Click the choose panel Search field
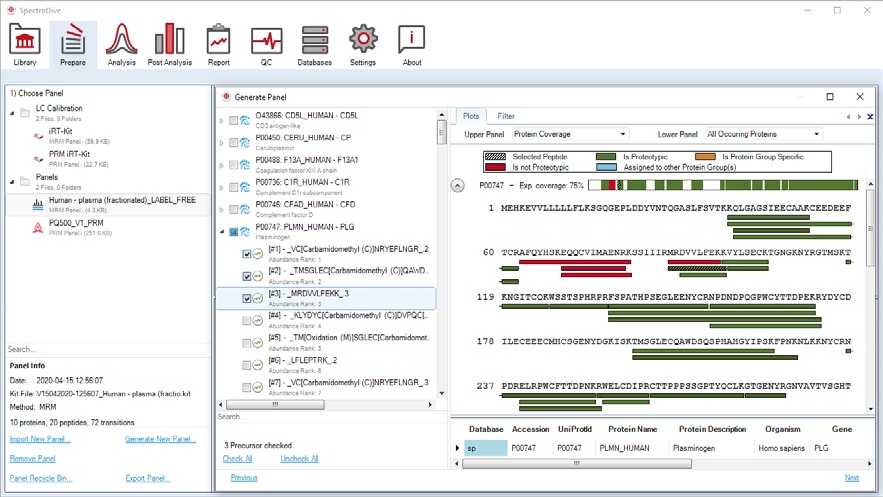Image resolution: width=883 pixels, height=497 pixels. [107, 350]
